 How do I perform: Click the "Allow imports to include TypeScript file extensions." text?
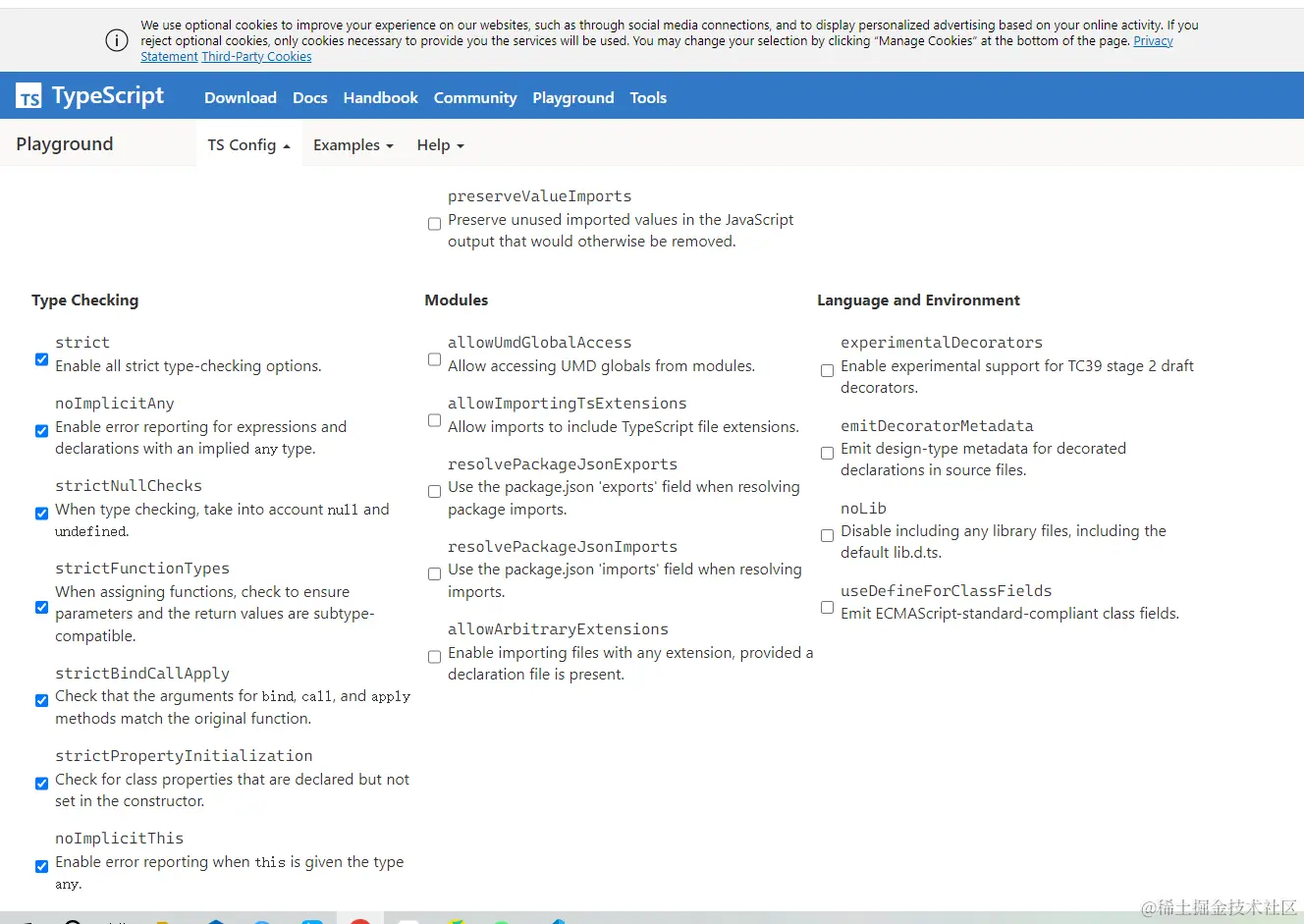pyautogui.click(x=624, y=427)
